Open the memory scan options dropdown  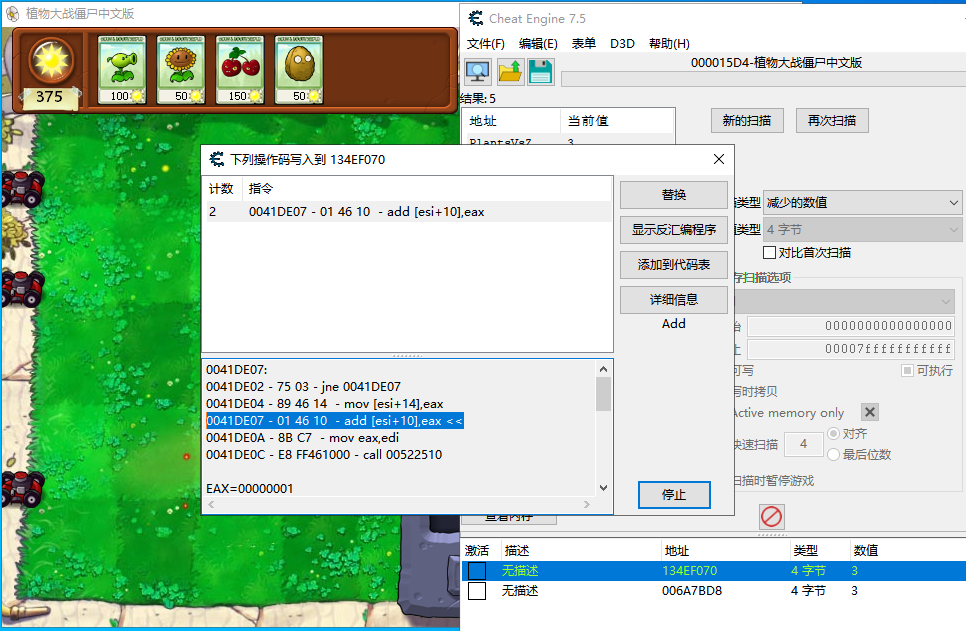click(x=844, y=301)
